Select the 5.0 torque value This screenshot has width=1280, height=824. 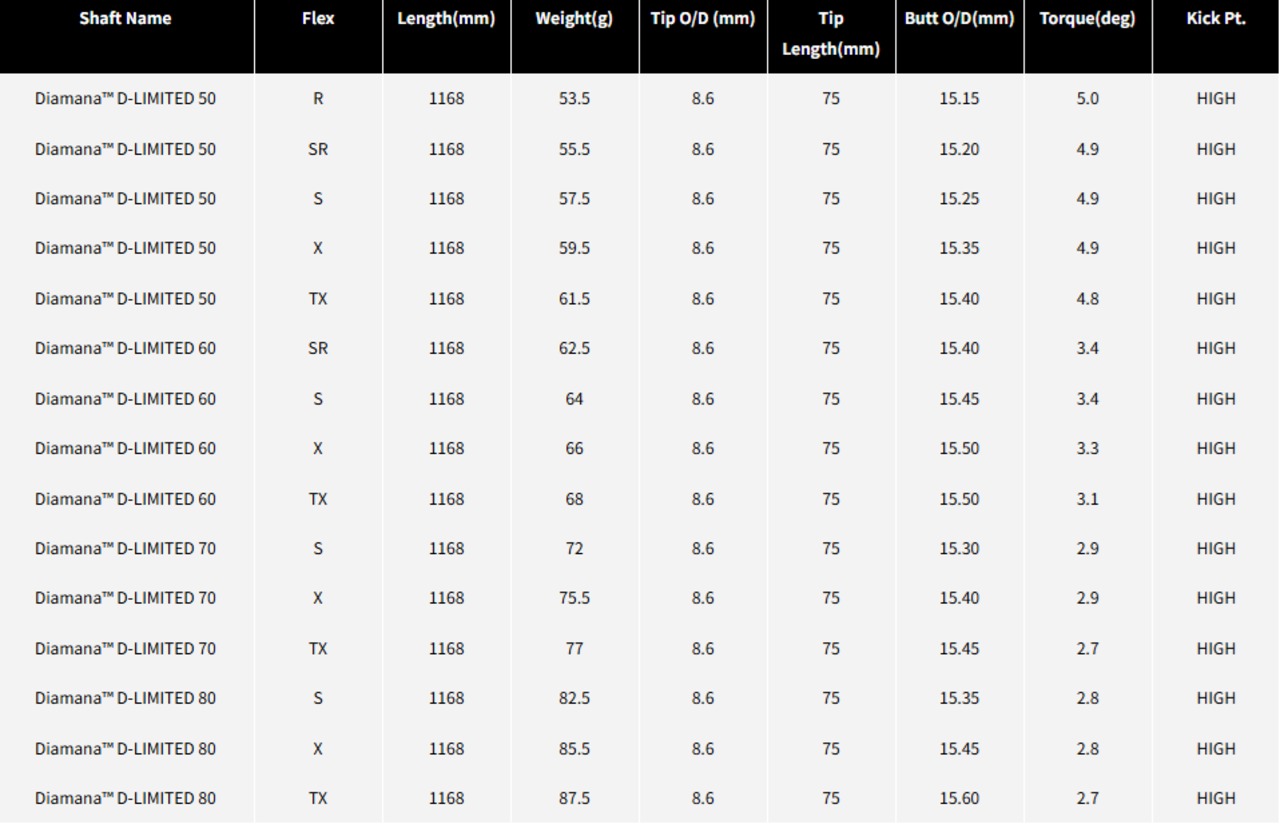tap(1087, 99)
